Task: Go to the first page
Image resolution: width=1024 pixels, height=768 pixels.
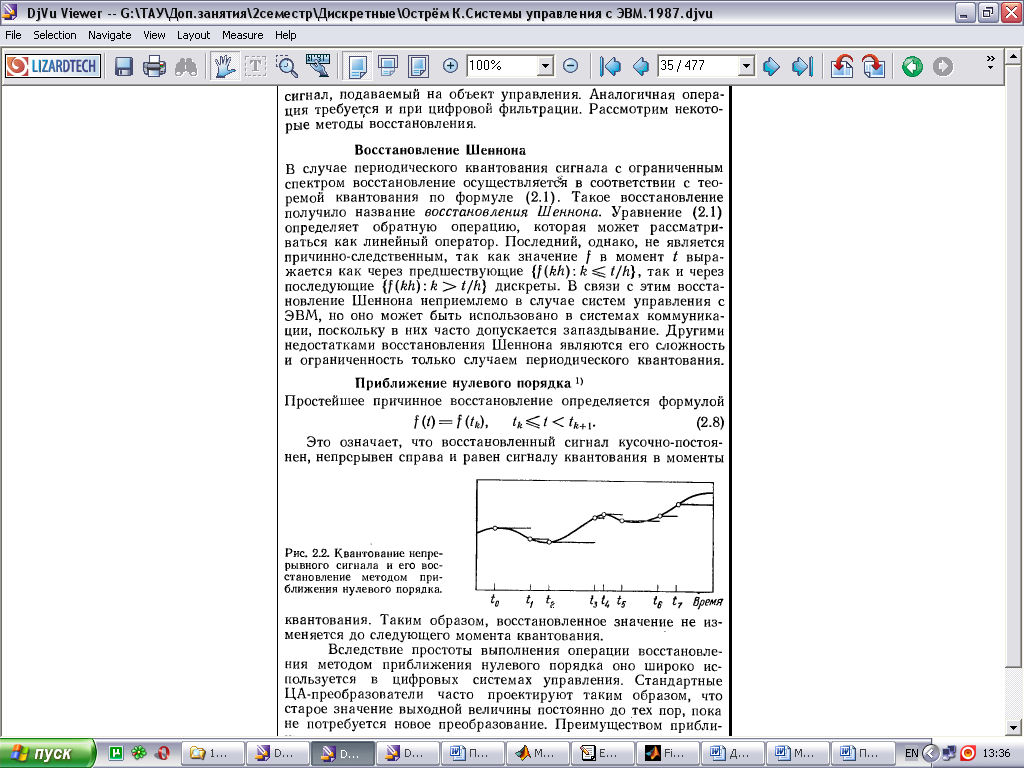Action: coord(610,66)
